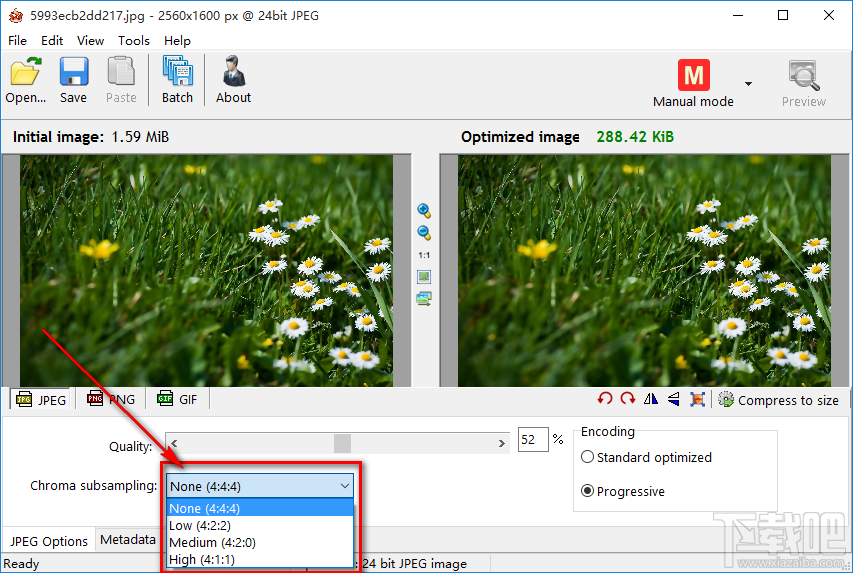
Task: Set zoom to 1:1 actual size
Action: (424, 255)
